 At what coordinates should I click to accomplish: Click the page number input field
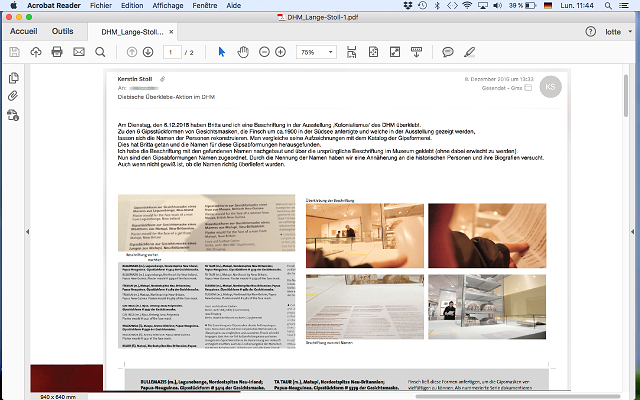(x=172, y=52)
